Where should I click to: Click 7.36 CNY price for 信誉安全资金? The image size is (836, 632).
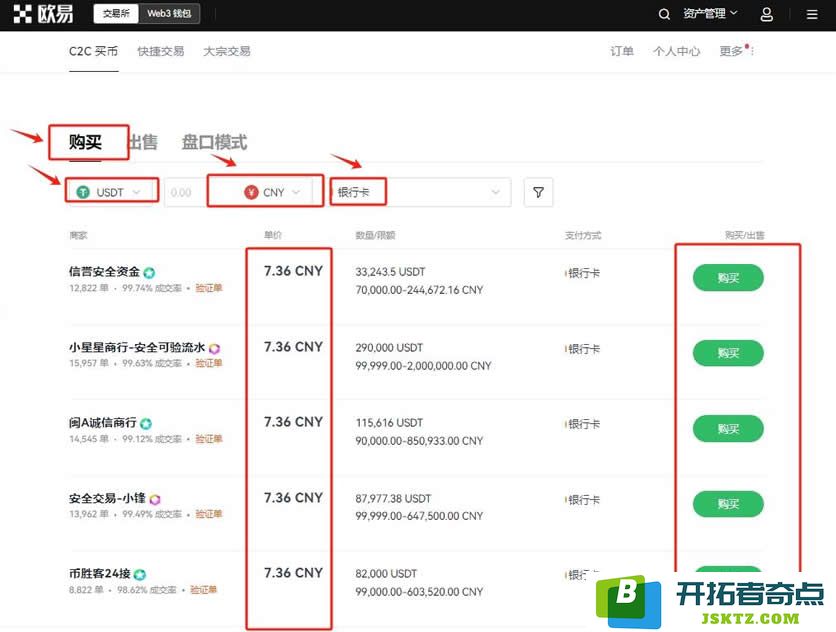click(293, 271)
